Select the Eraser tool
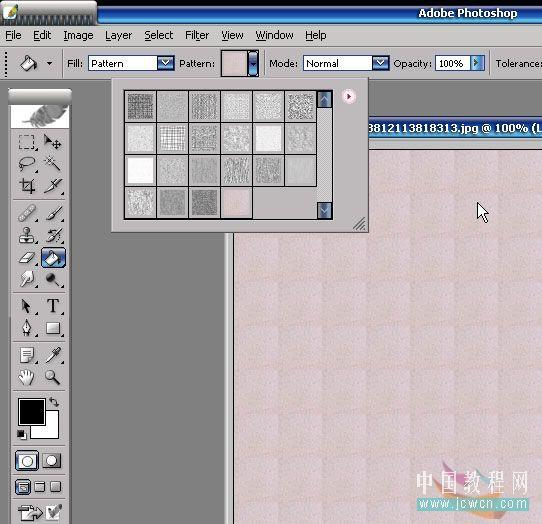542x524 pixels. coord(27,258)
